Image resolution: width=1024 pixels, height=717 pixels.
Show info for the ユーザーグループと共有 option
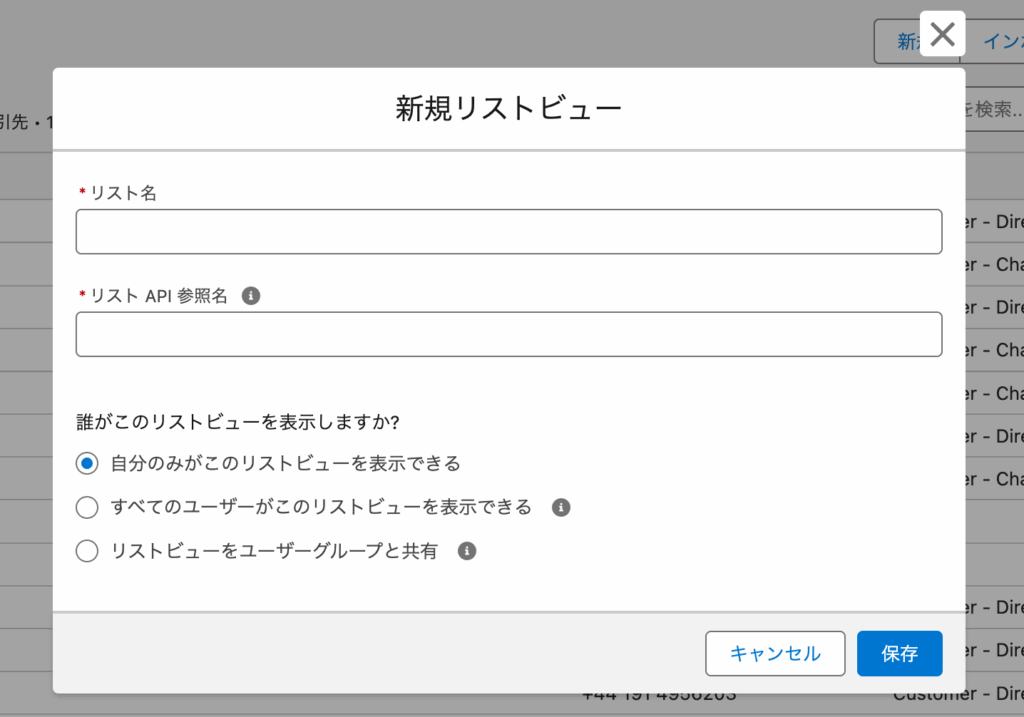[467, 551]
